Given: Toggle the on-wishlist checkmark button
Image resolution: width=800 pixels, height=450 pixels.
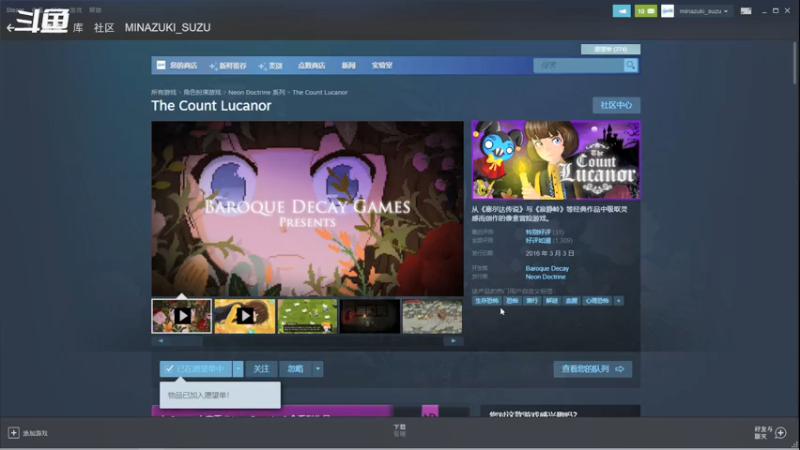Looking at the screenshot, I should (196, 369).
